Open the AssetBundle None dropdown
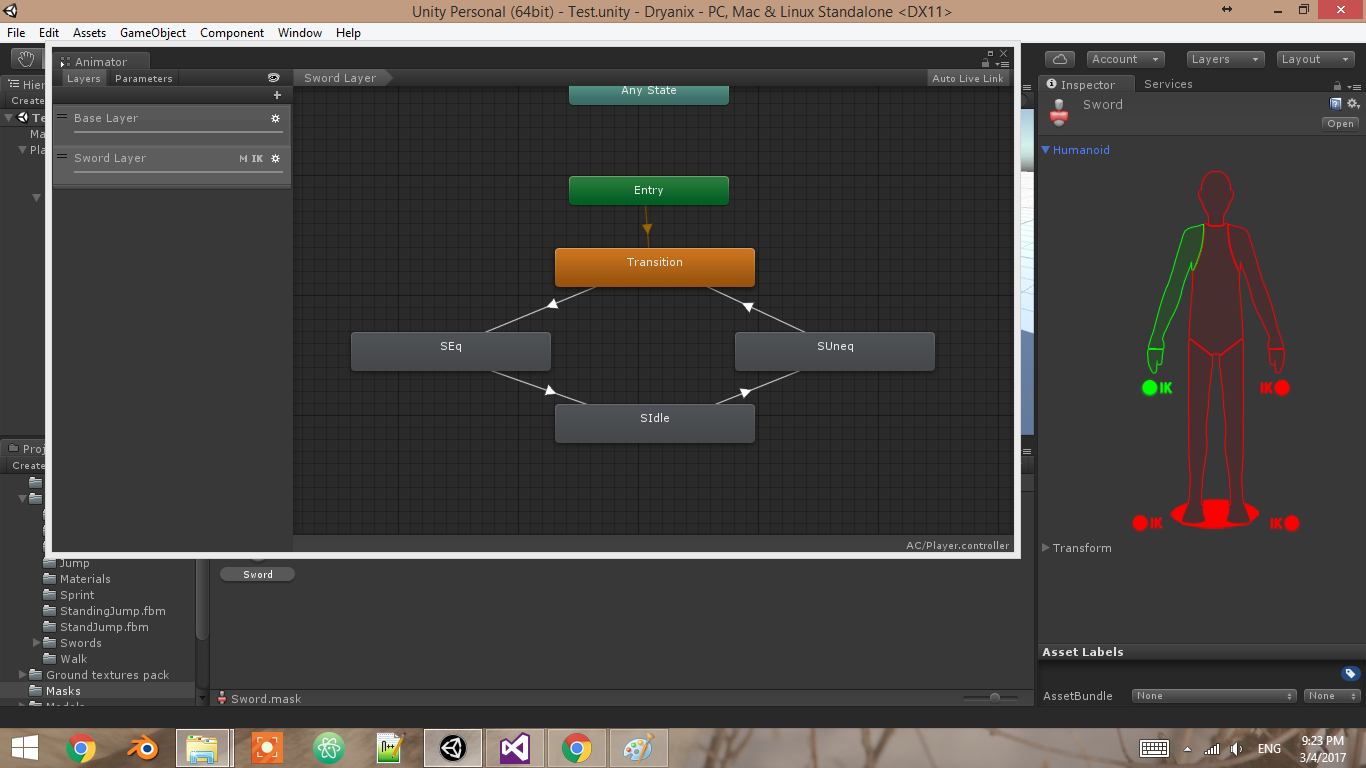This screenshot has height=768, width=1366. click(x=1214, y=696)
